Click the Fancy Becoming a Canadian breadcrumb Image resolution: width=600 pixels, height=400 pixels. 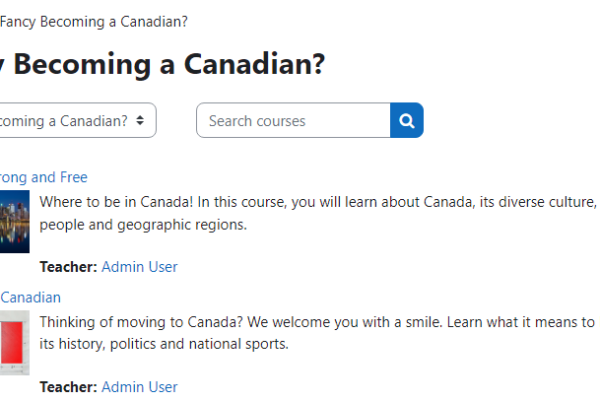tap(94, 21)
